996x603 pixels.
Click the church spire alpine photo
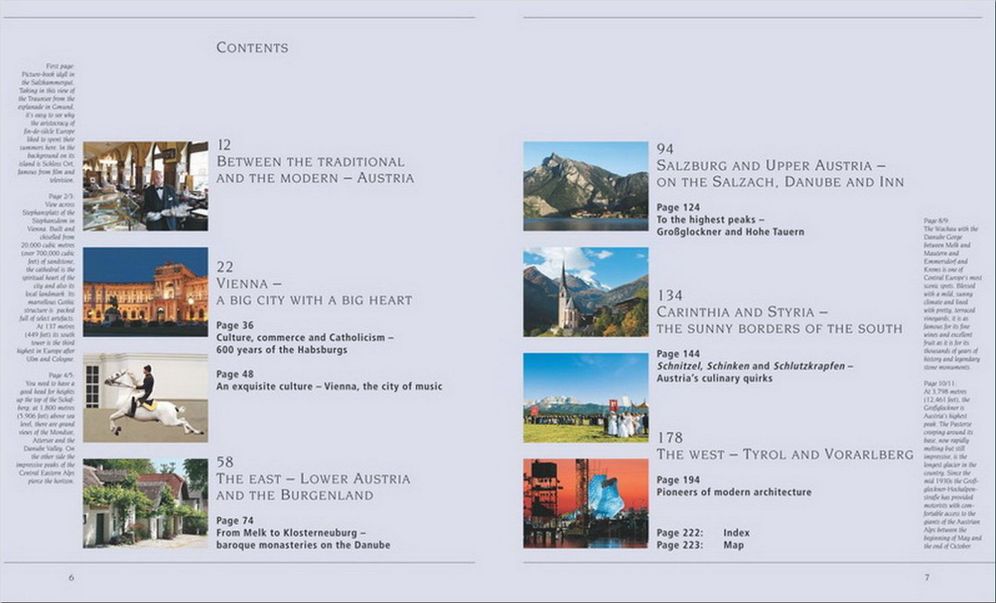click(x=586, y=292)
